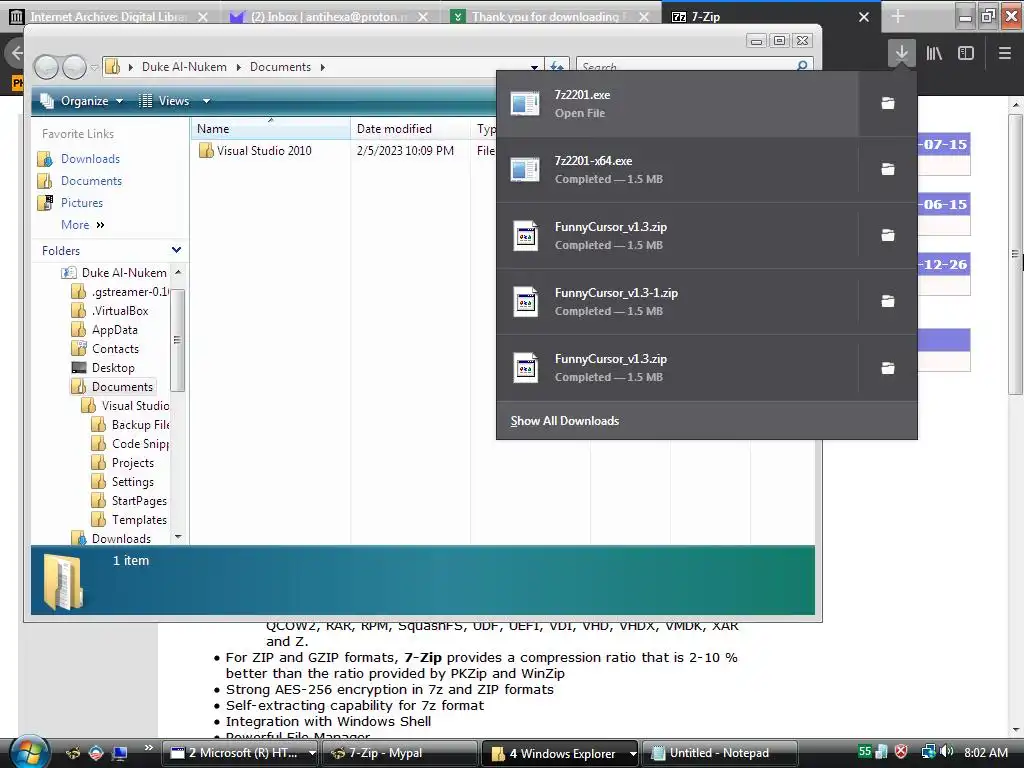Click the volume icon in system tray
This screenshot has width=1024, height=768.
coord(947,752)
